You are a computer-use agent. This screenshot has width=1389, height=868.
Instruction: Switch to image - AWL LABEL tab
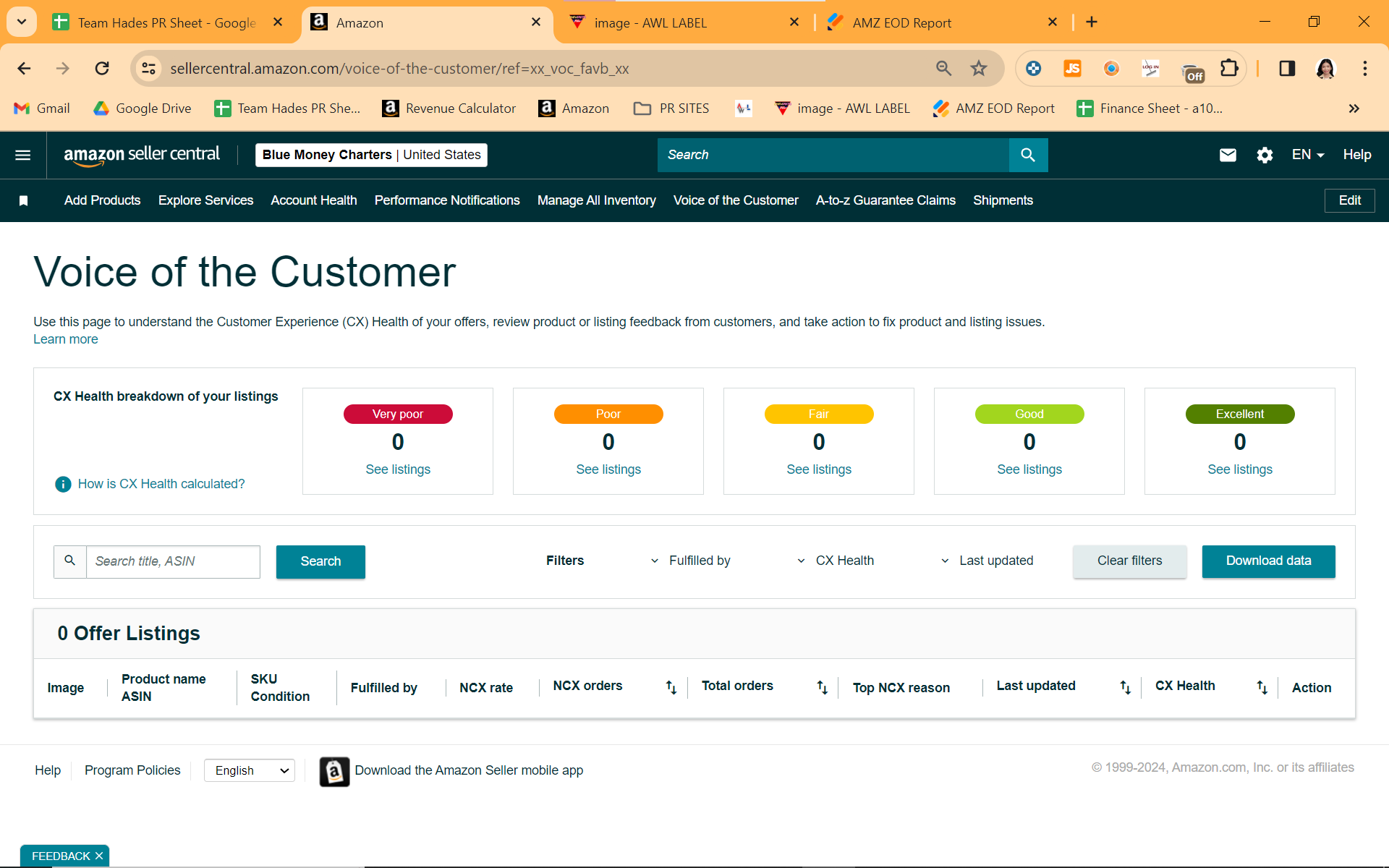684,22
